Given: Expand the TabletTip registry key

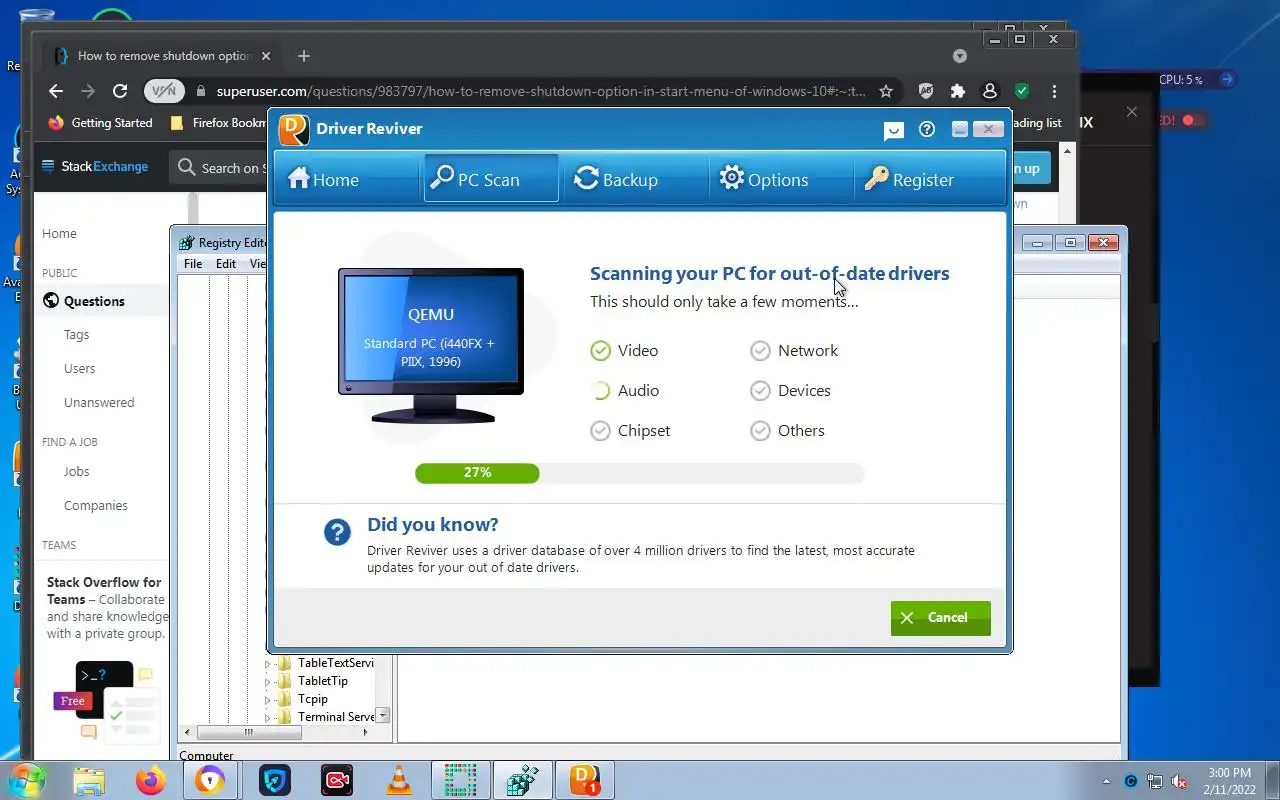Looking at the screenshot, I should click(x=268, y=682).
